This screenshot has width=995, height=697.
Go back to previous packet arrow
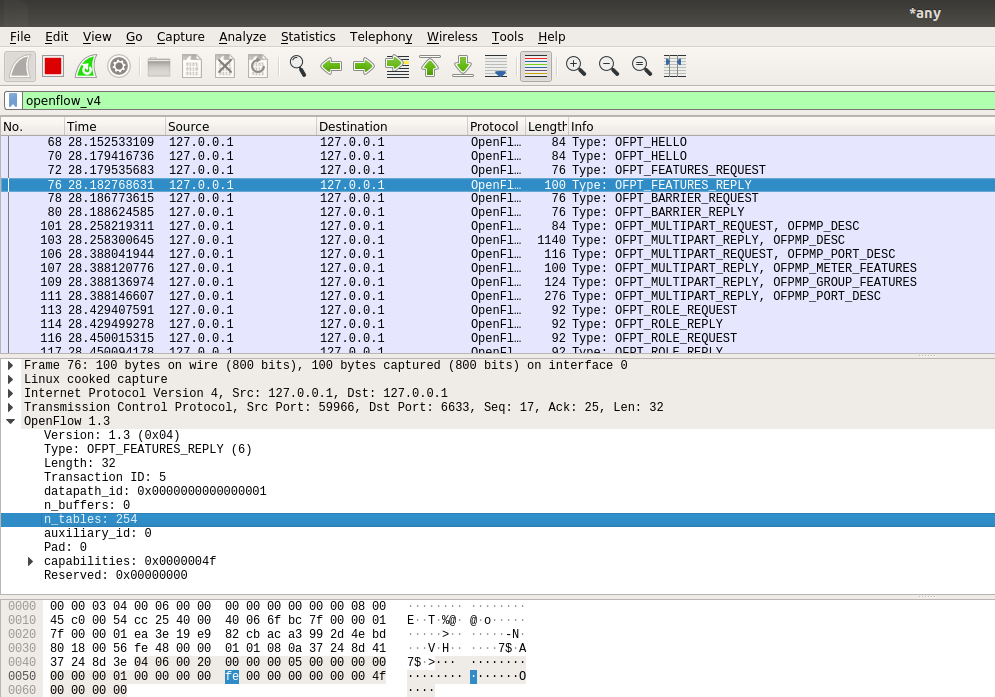coord(331,66)
